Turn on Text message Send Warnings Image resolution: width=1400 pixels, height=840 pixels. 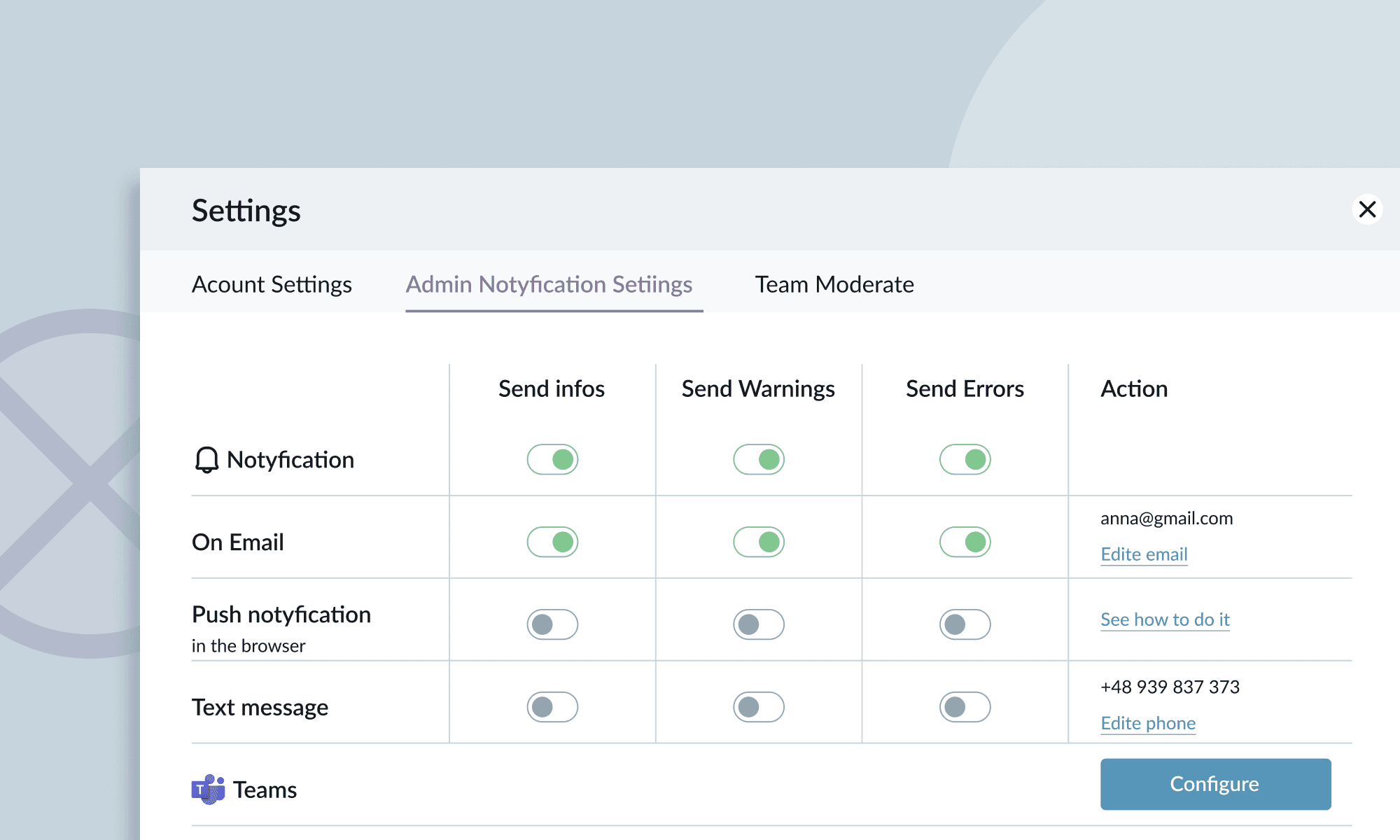[759, 707]
